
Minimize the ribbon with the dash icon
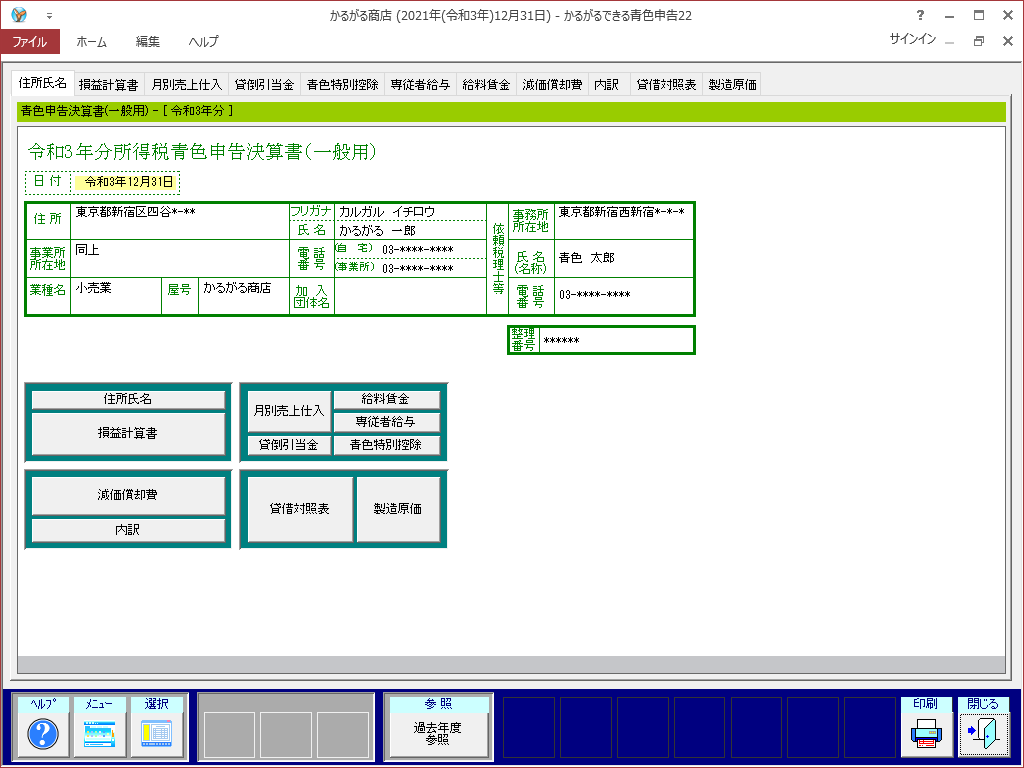[x=950, y=42]
